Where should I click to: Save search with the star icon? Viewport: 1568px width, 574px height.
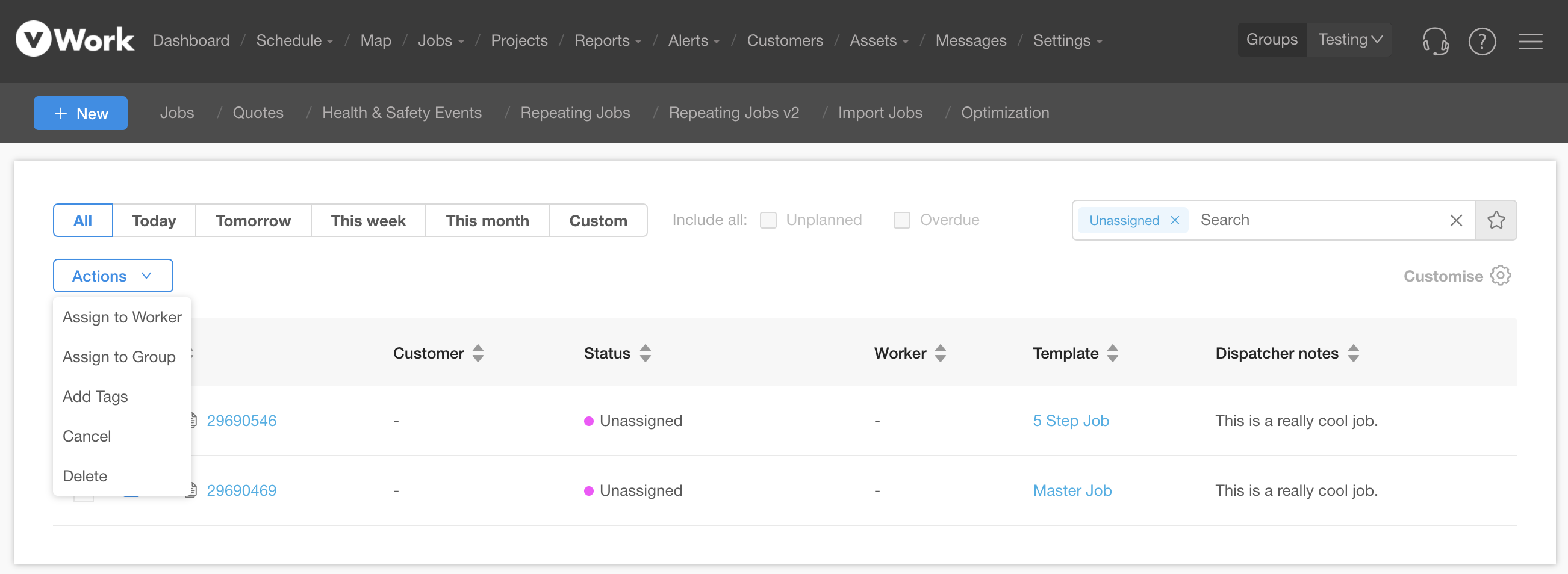(1496, 220)
